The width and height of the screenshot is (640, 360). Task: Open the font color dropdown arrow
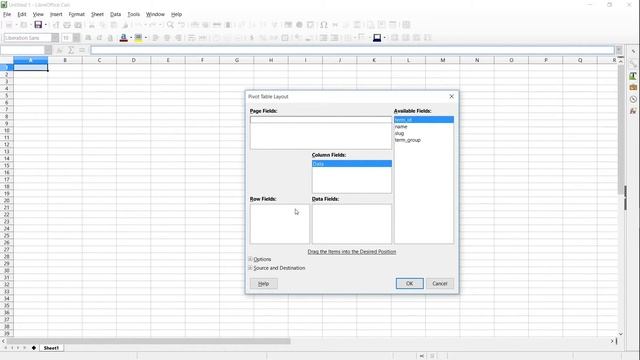131,38
